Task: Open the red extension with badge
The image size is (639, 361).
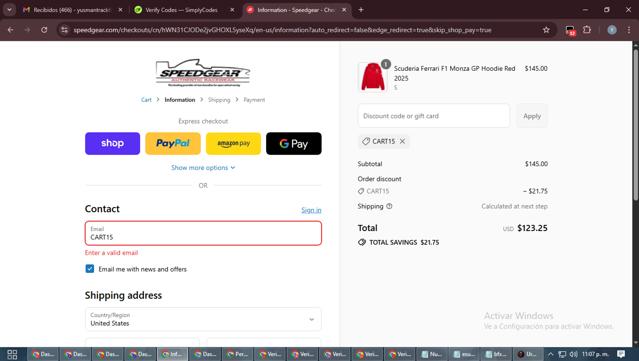Action: [570, 30]
